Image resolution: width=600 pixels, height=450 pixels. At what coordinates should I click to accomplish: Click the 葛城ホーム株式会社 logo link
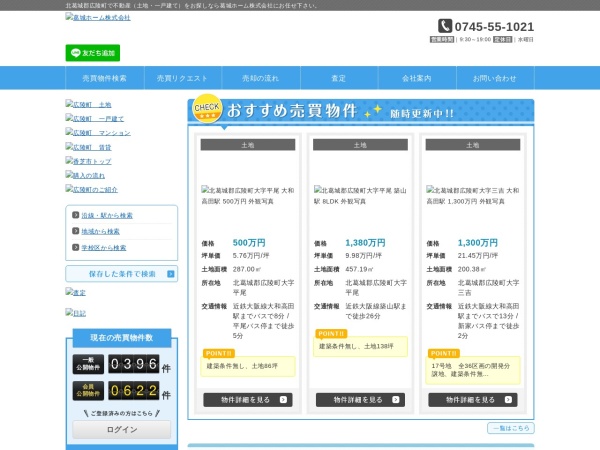point(98,17)
